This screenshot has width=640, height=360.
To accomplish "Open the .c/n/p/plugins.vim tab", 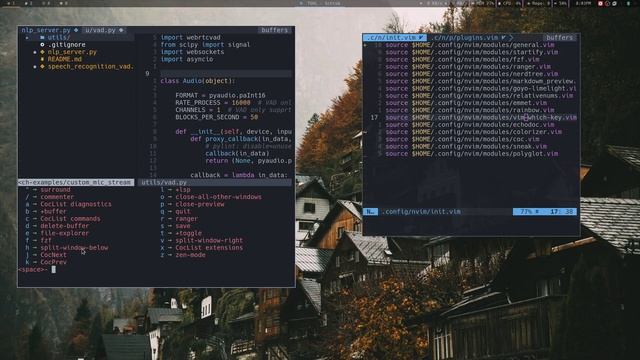I will pyautogui.click(x=469, y=38).
